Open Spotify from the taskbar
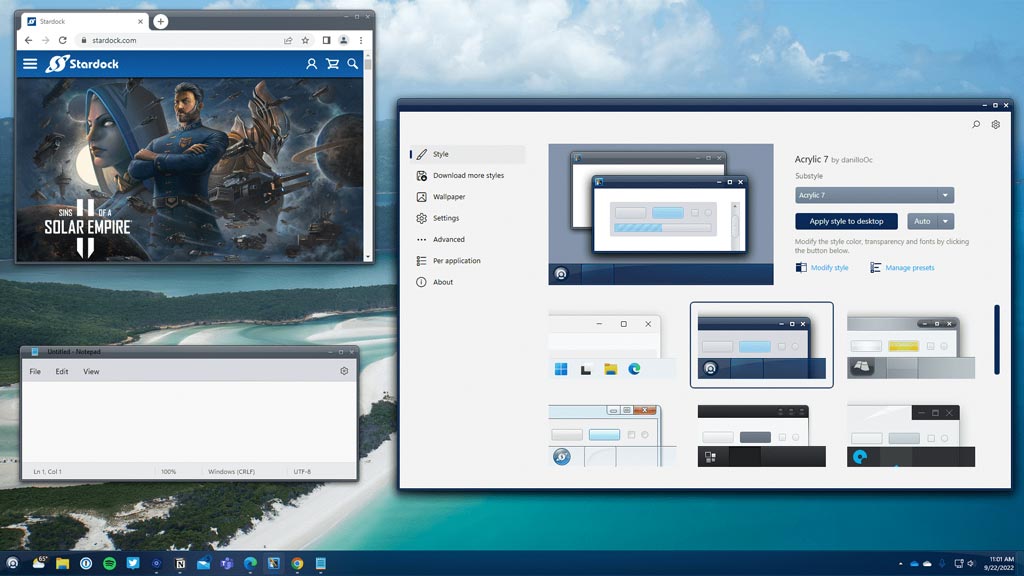 click(110, 563)
